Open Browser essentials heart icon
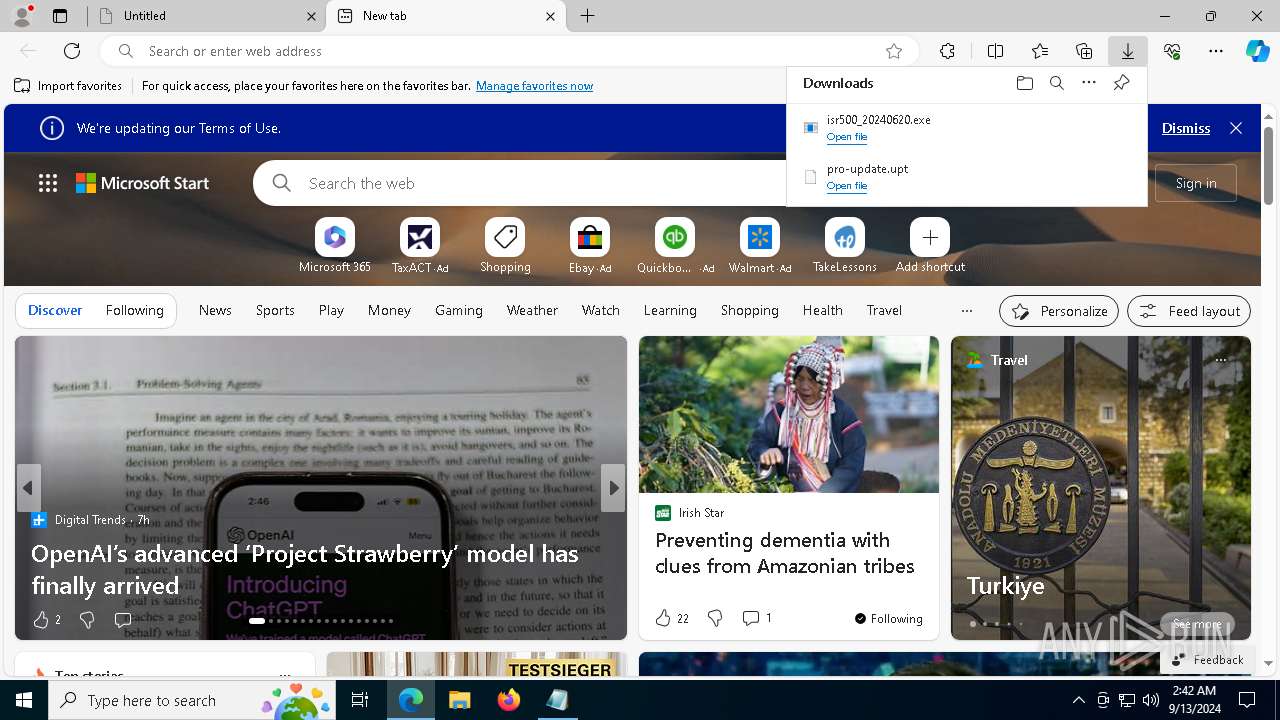This screenshot has width=1280, height=720. coord(1172,51)
